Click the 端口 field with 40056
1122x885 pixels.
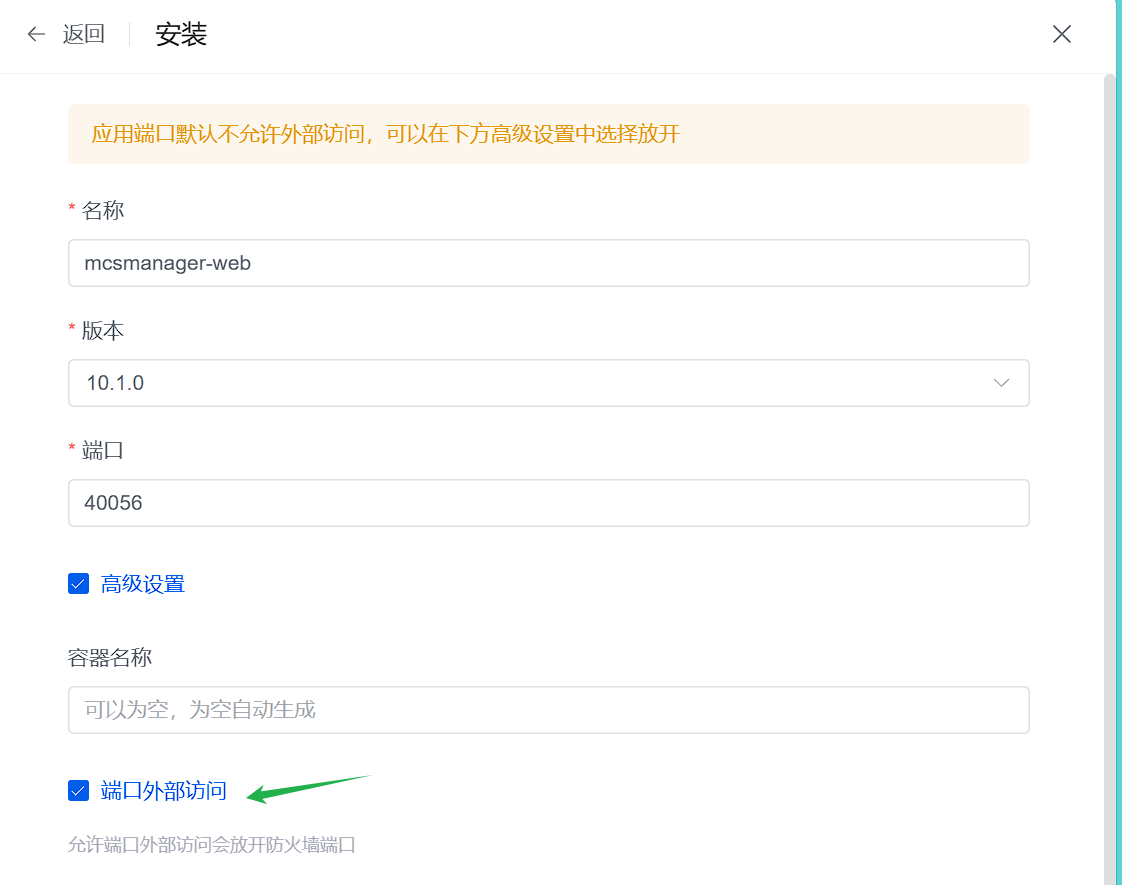tap(548, 503)
